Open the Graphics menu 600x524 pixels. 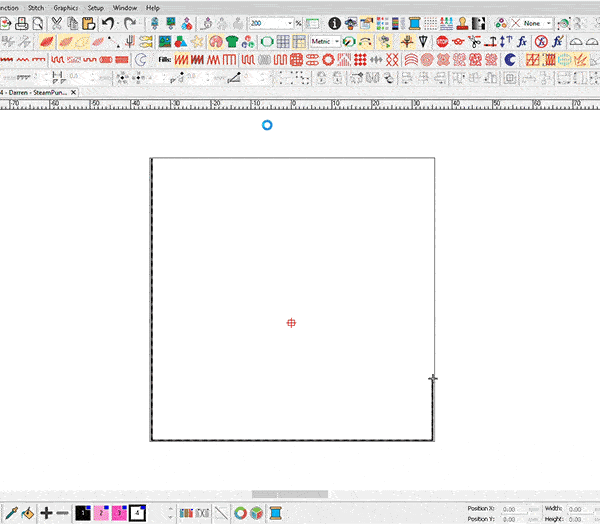tap(65, 8)
